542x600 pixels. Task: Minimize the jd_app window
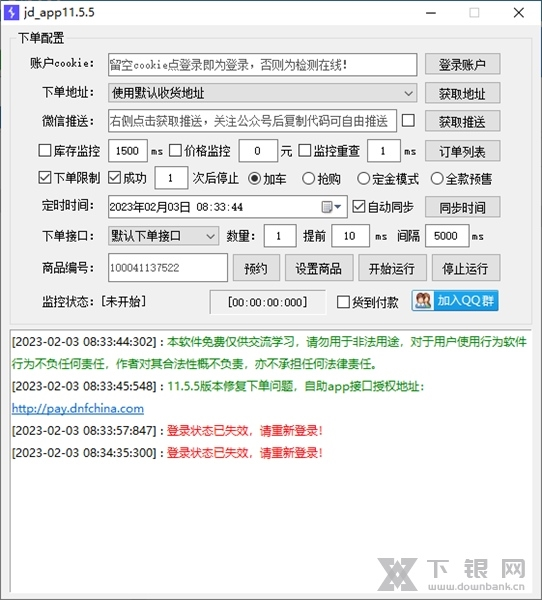tap(431, 13)
